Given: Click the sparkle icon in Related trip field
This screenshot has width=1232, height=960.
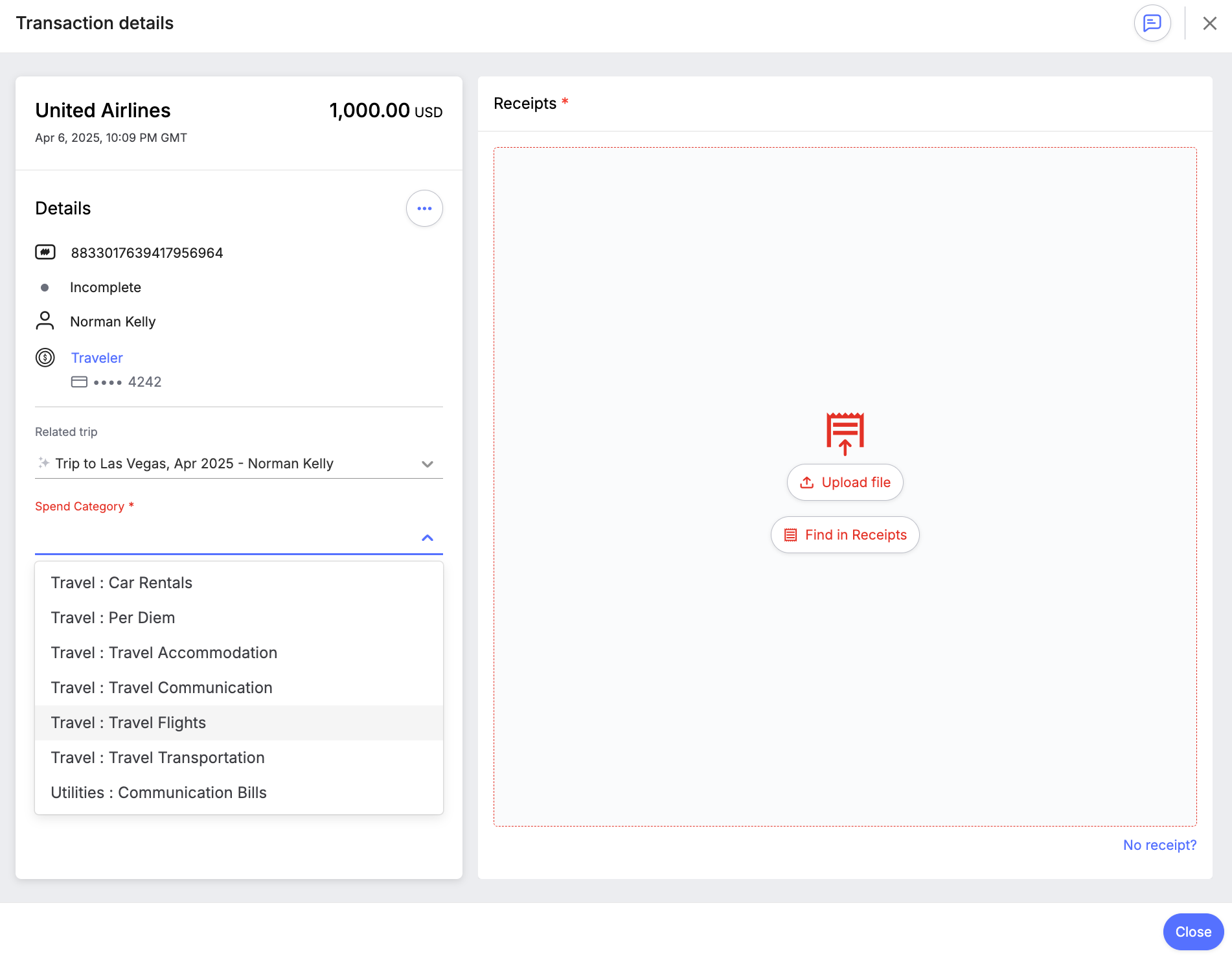Looking at the screenshot, I should point(43,463).
